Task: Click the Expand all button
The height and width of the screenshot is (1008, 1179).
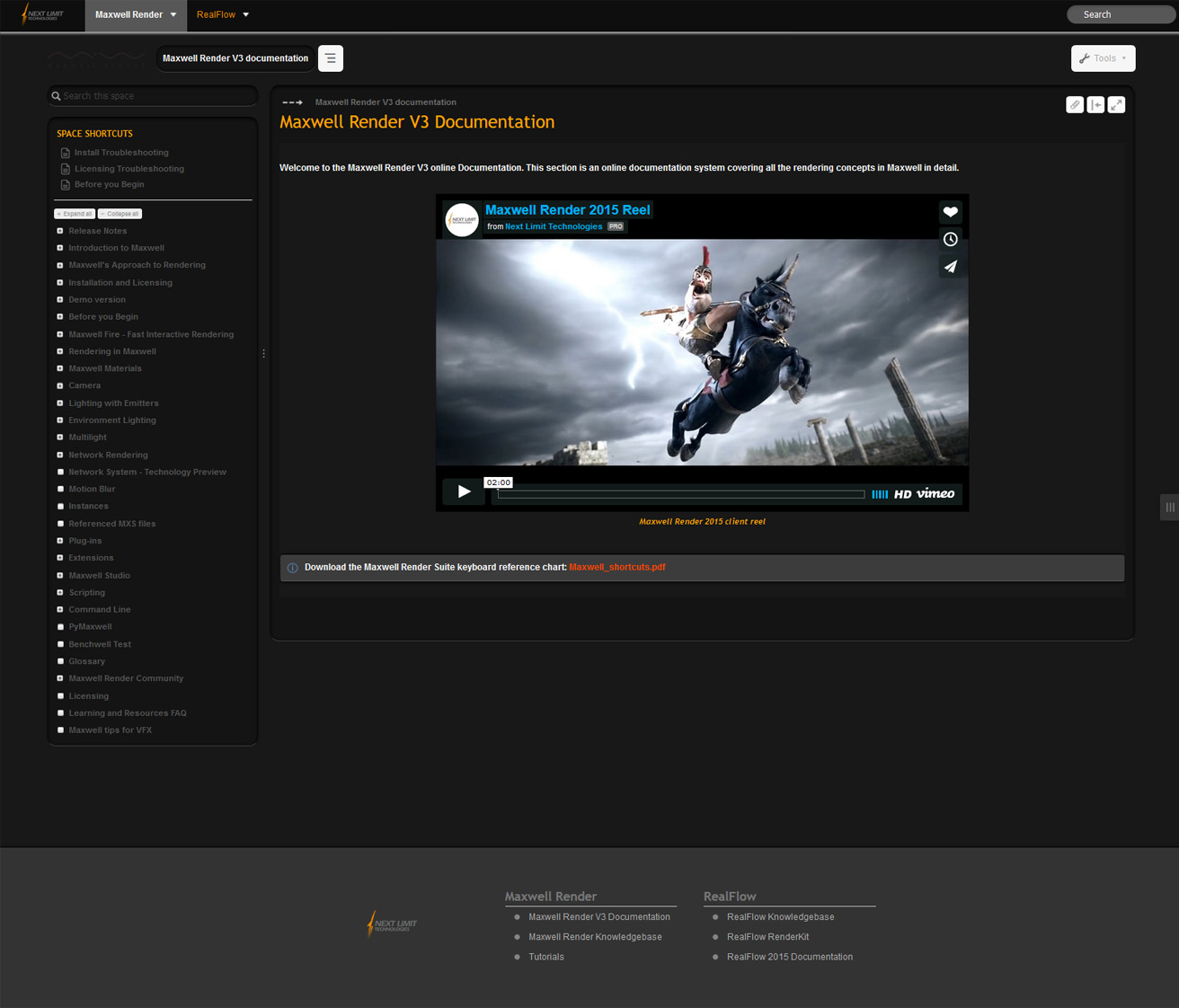Action: click(x=75, y=214)
